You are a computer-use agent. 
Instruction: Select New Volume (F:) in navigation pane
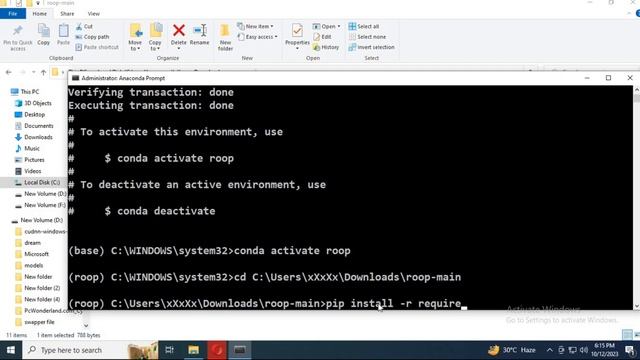[40, 205]
